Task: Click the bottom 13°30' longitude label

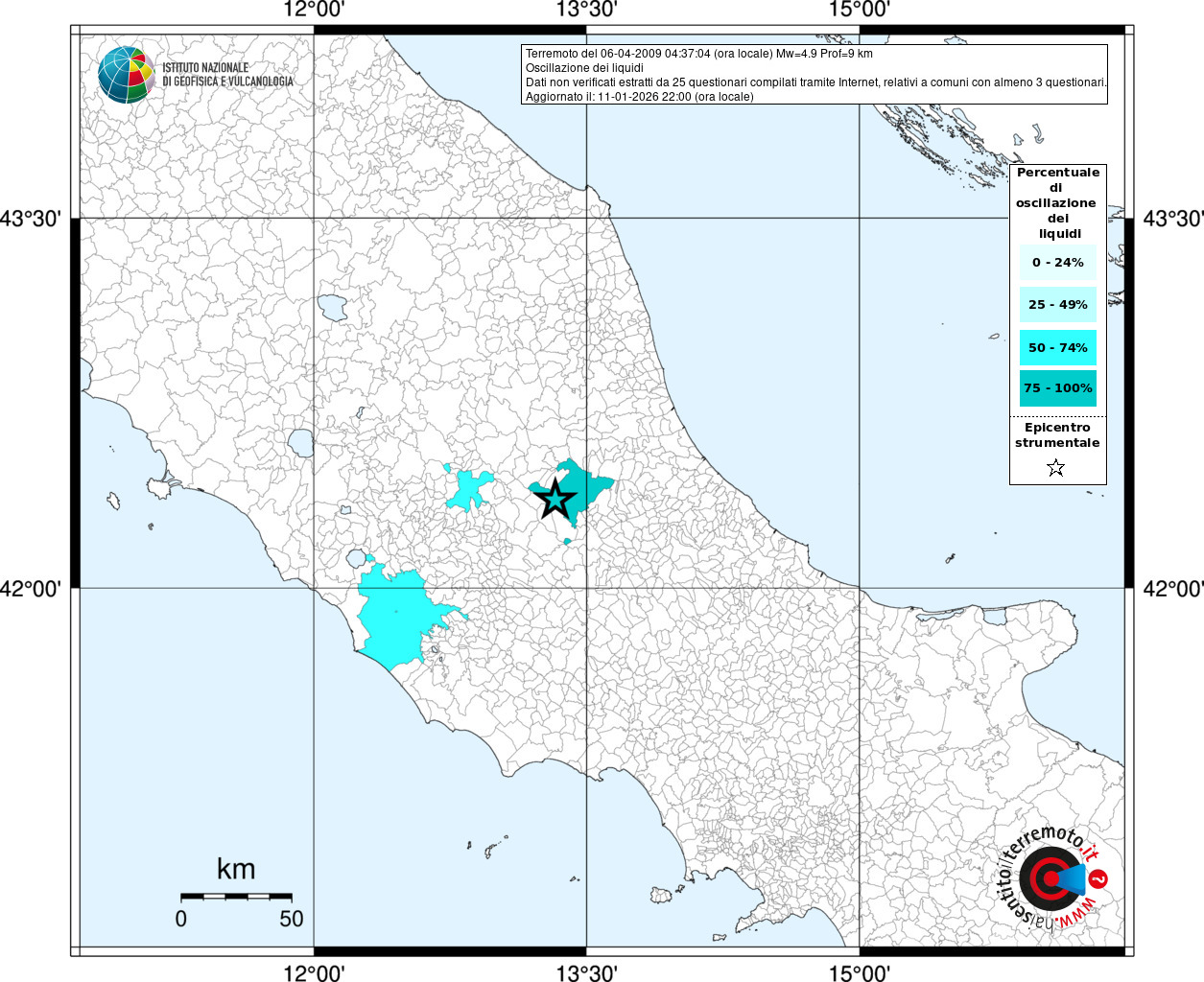Action: 586,972
